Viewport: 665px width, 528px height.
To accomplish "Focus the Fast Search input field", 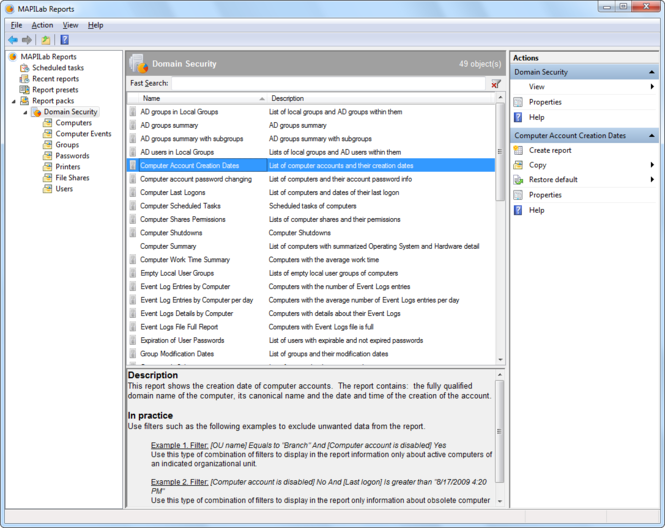I will click(x=328, y=84).
